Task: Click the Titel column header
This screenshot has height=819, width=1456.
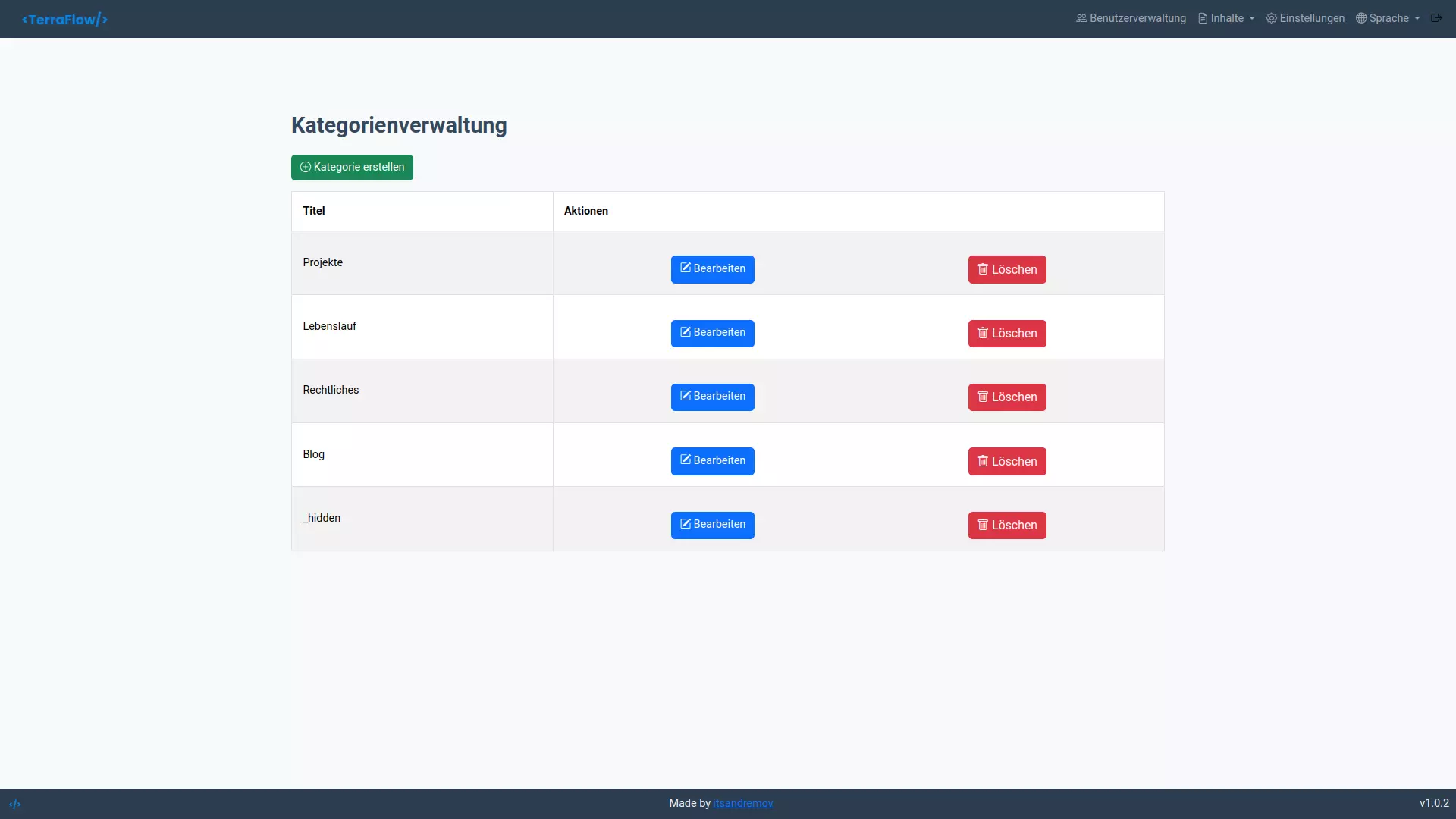Action: [422, 211]
